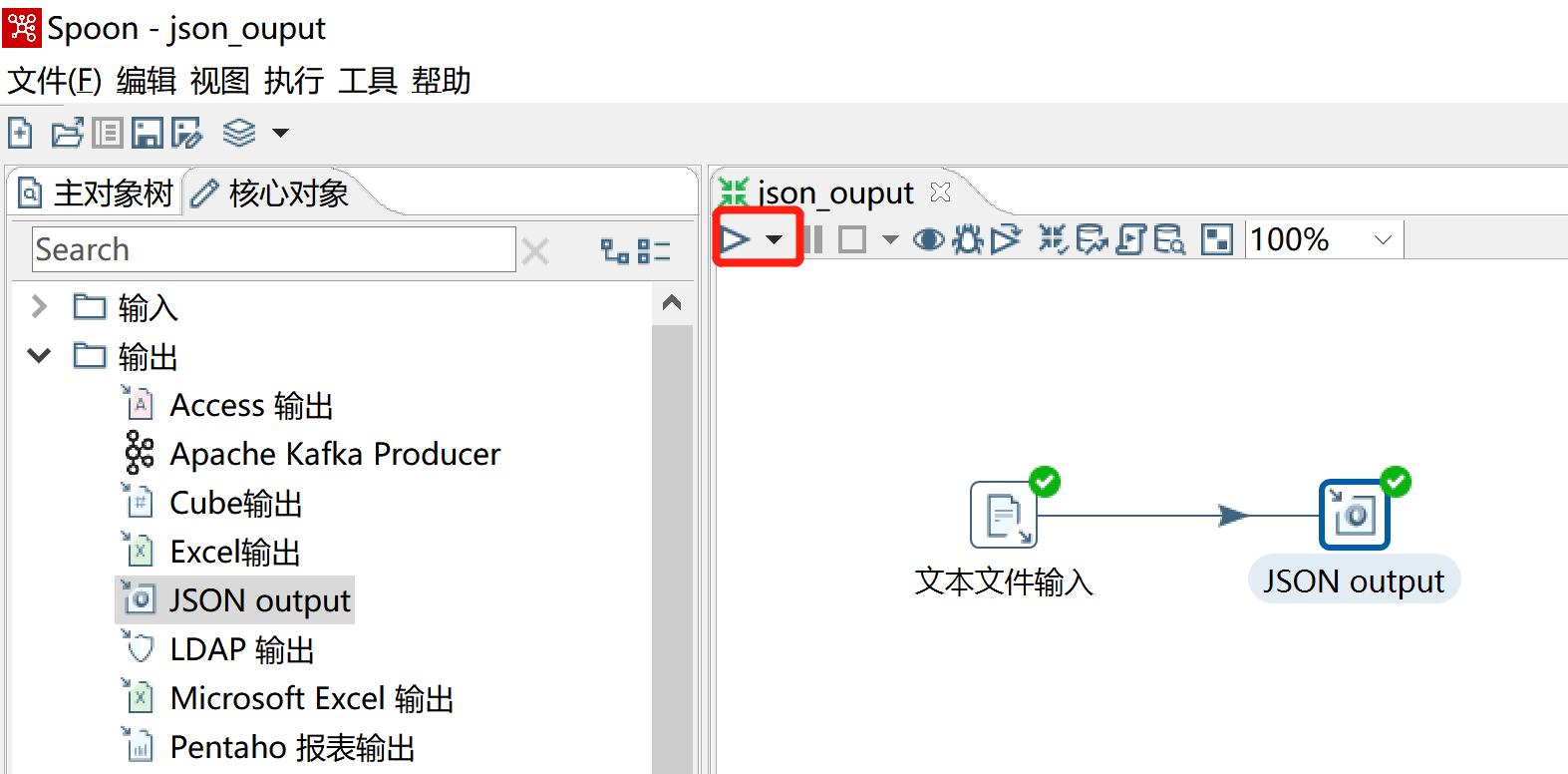Click the Access 输出 step icon
The height and width of the screenshot is (774, 1568).
(x=138, y=404)
